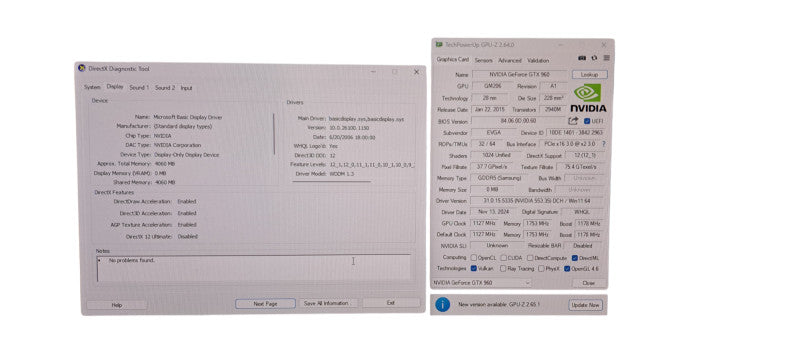
Task: Switch to Graphics Card tab
Action: point(453,60)
